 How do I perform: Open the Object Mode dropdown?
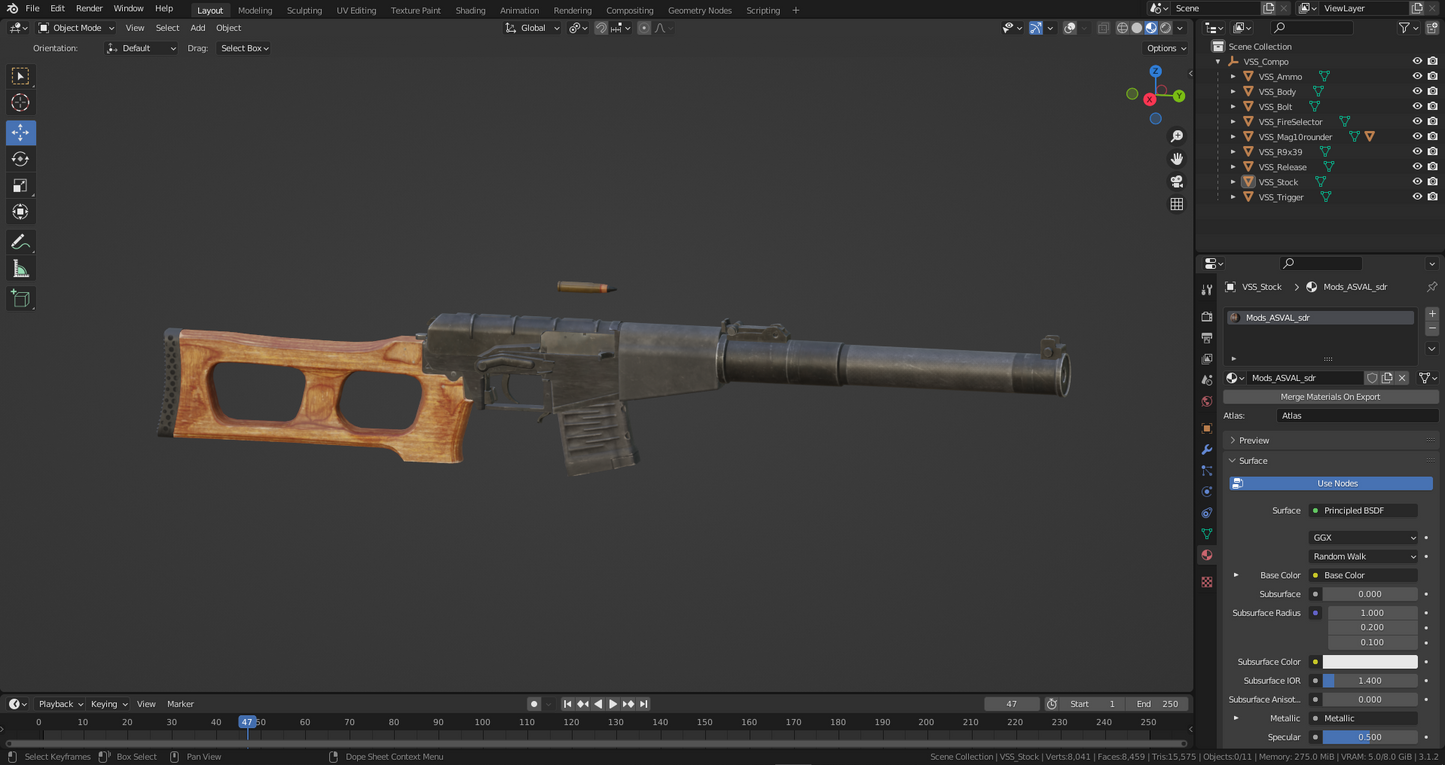[x=76, y=28]
